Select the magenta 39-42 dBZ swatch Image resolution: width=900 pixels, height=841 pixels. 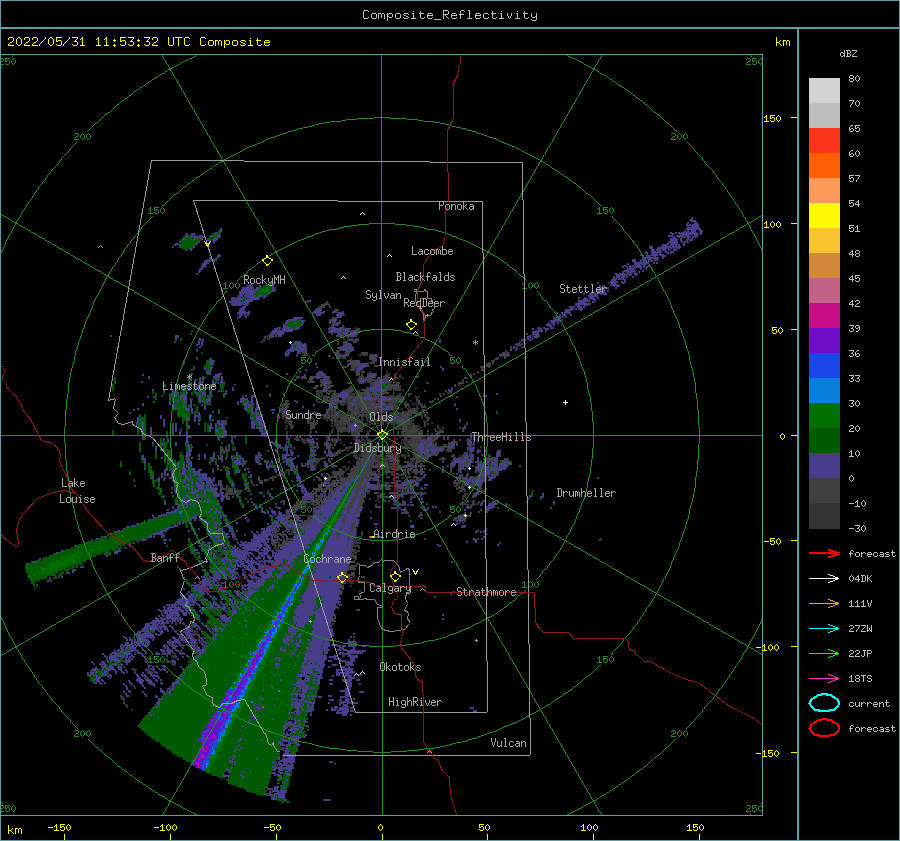(824, 315)
